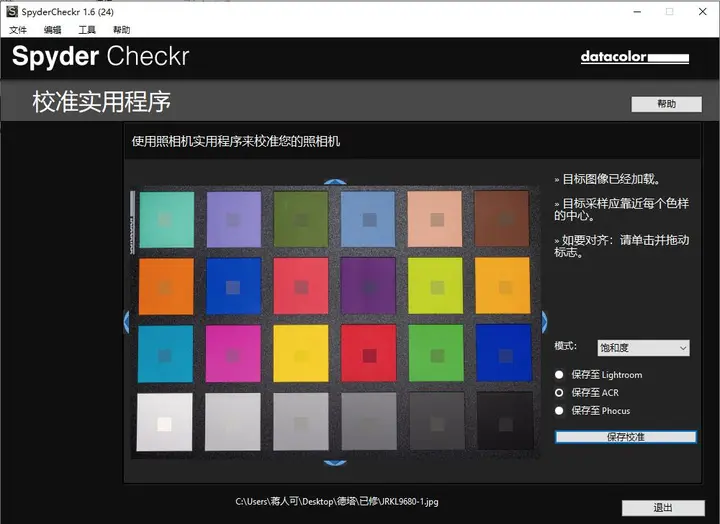Click the 校准实用程序 heading
This screenshot has height=524, width=720.
click(x=101, y=101)
